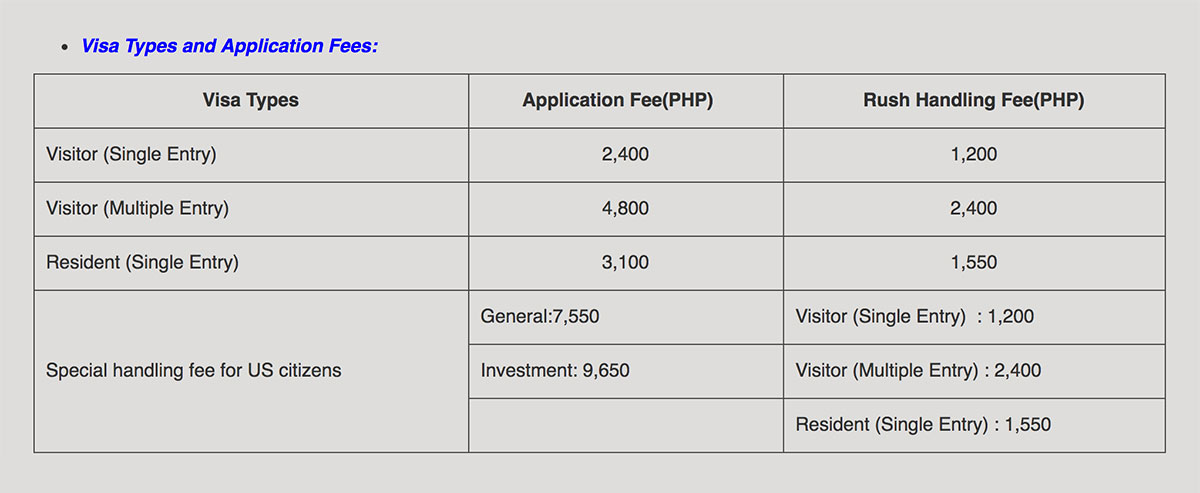1200x493 pixels.
Task: Click the 1,550 rush handling fee cell
Action: coord(974,263)
